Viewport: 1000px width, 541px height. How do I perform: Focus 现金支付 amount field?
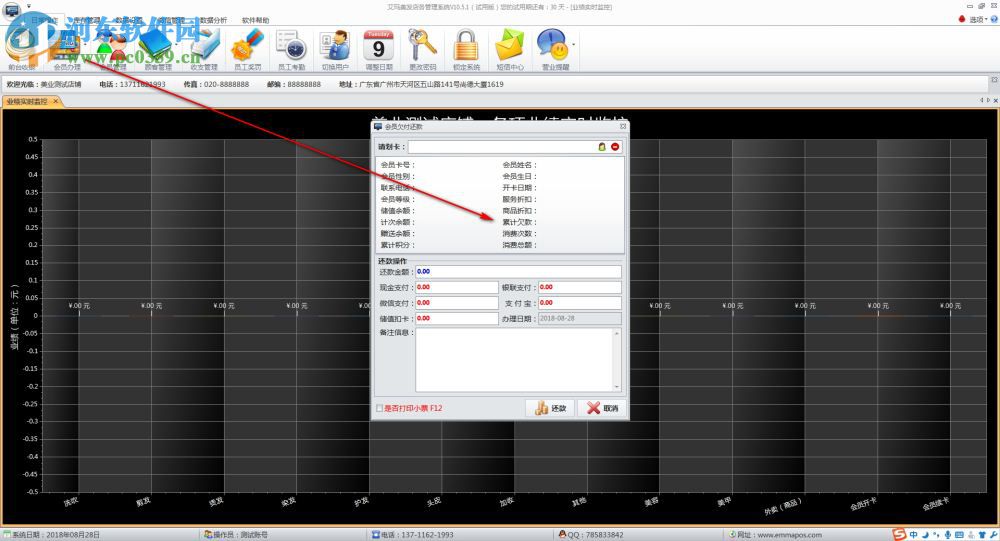point(457,288)
